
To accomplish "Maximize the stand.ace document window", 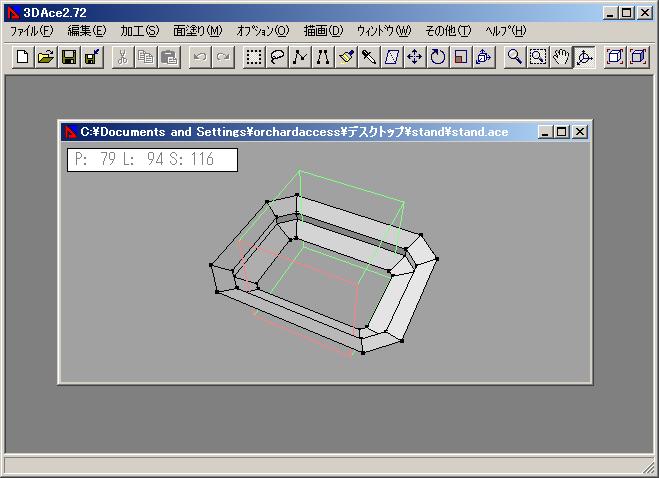I will pos(562,131).
